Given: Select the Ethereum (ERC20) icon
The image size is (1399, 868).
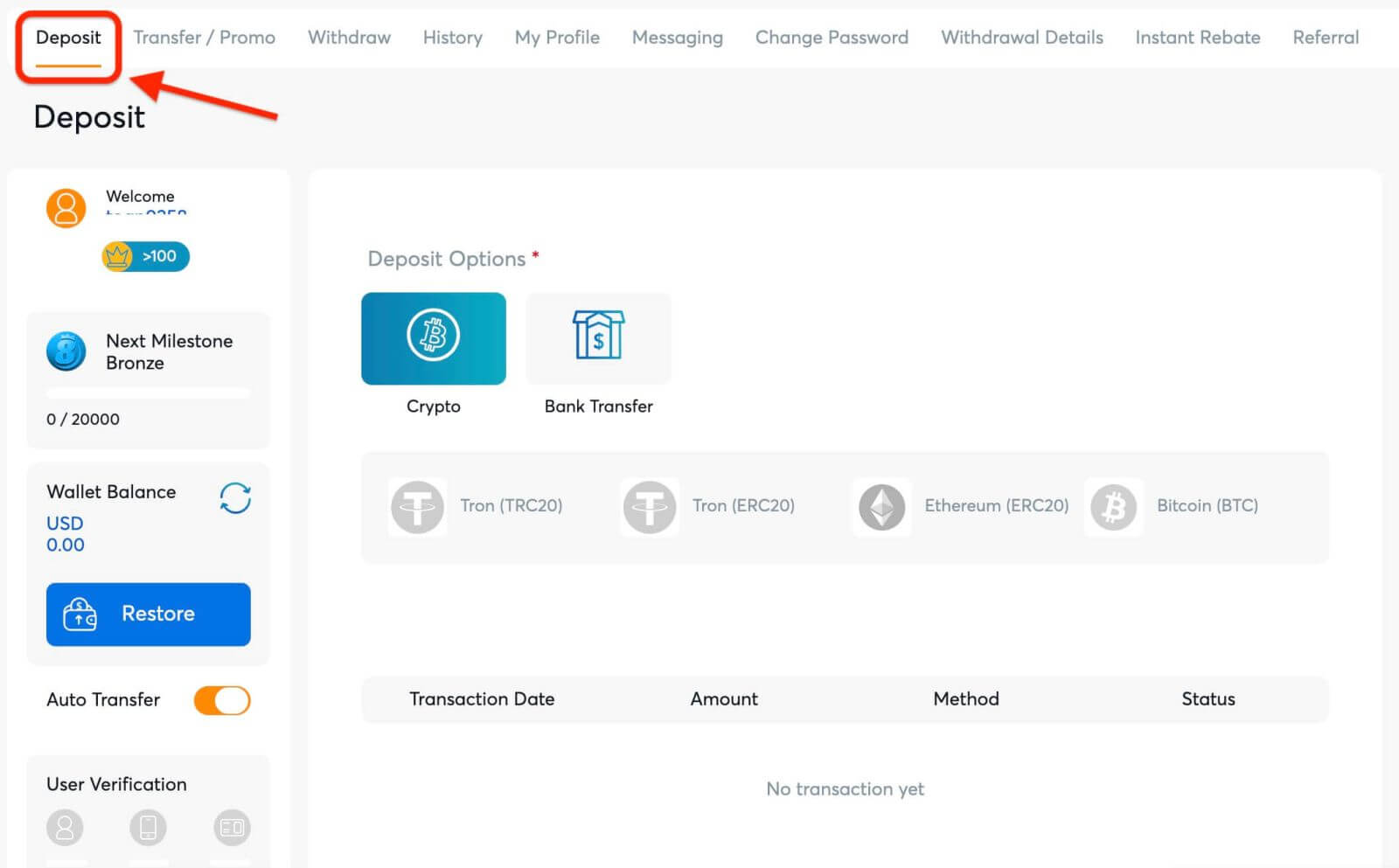Looking at the screenshot, I should (881, 507).
